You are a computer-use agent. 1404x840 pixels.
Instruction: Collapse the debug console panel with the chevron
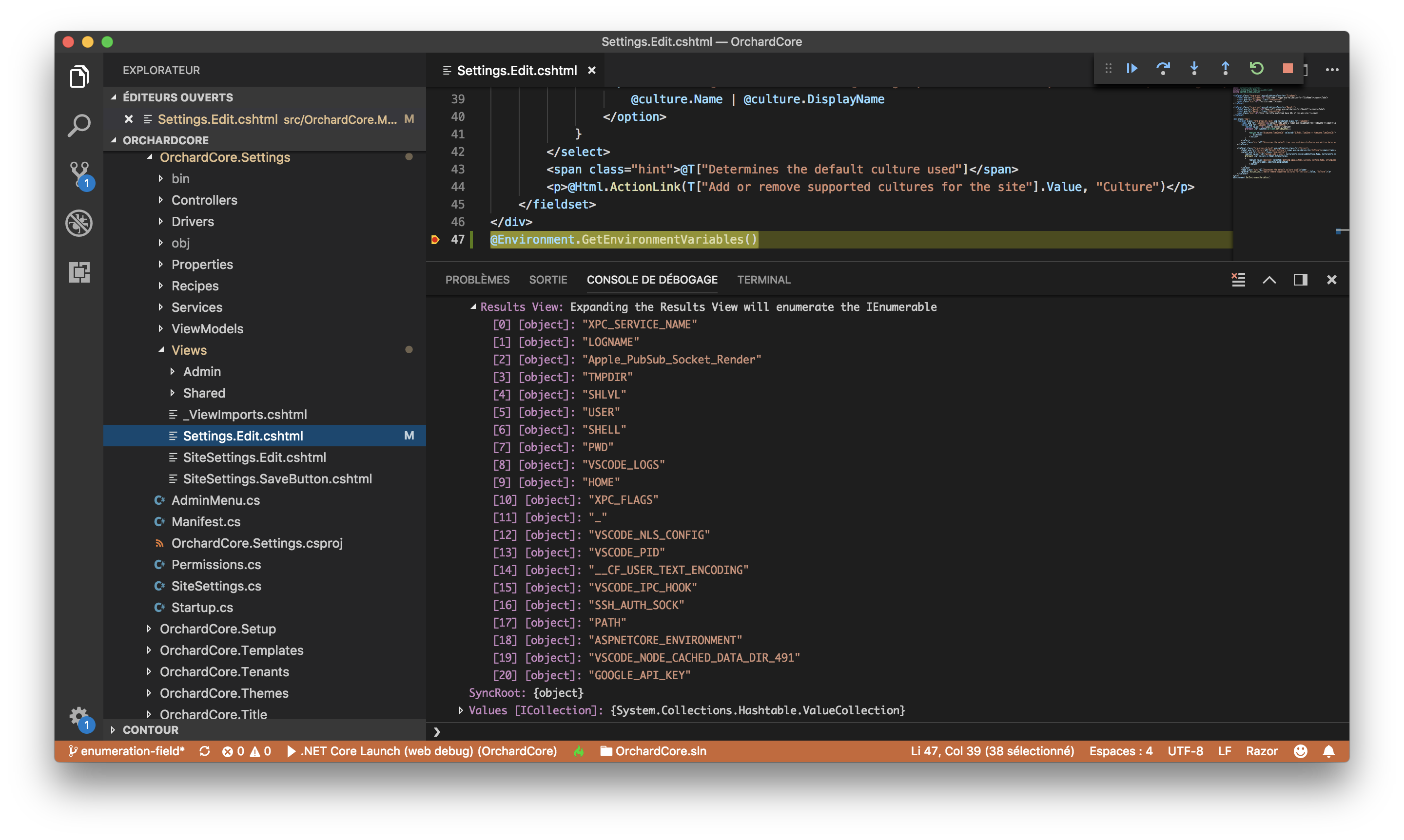(1269, 279)
